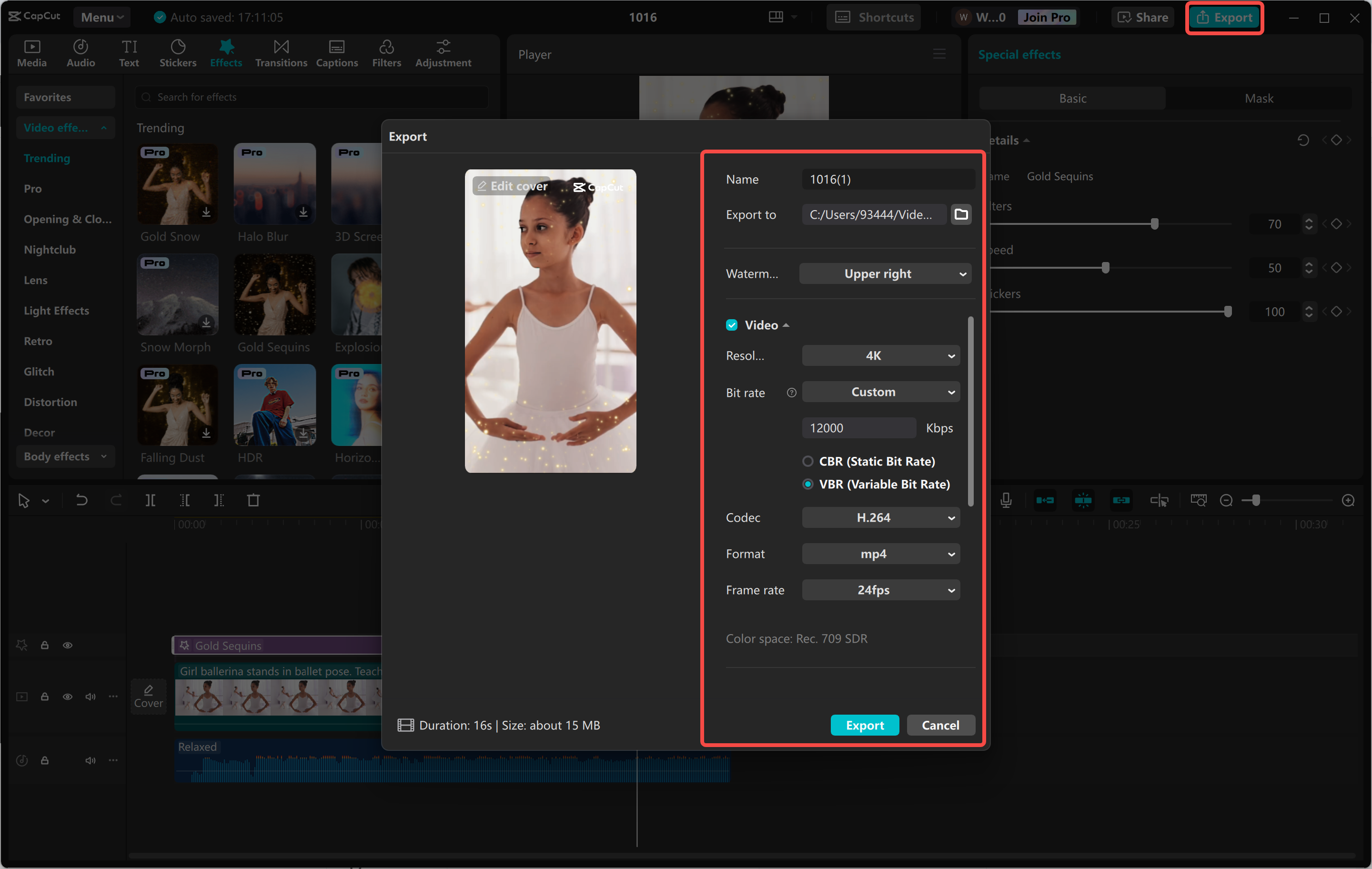Select the Audio panel icon

[81, 53]
